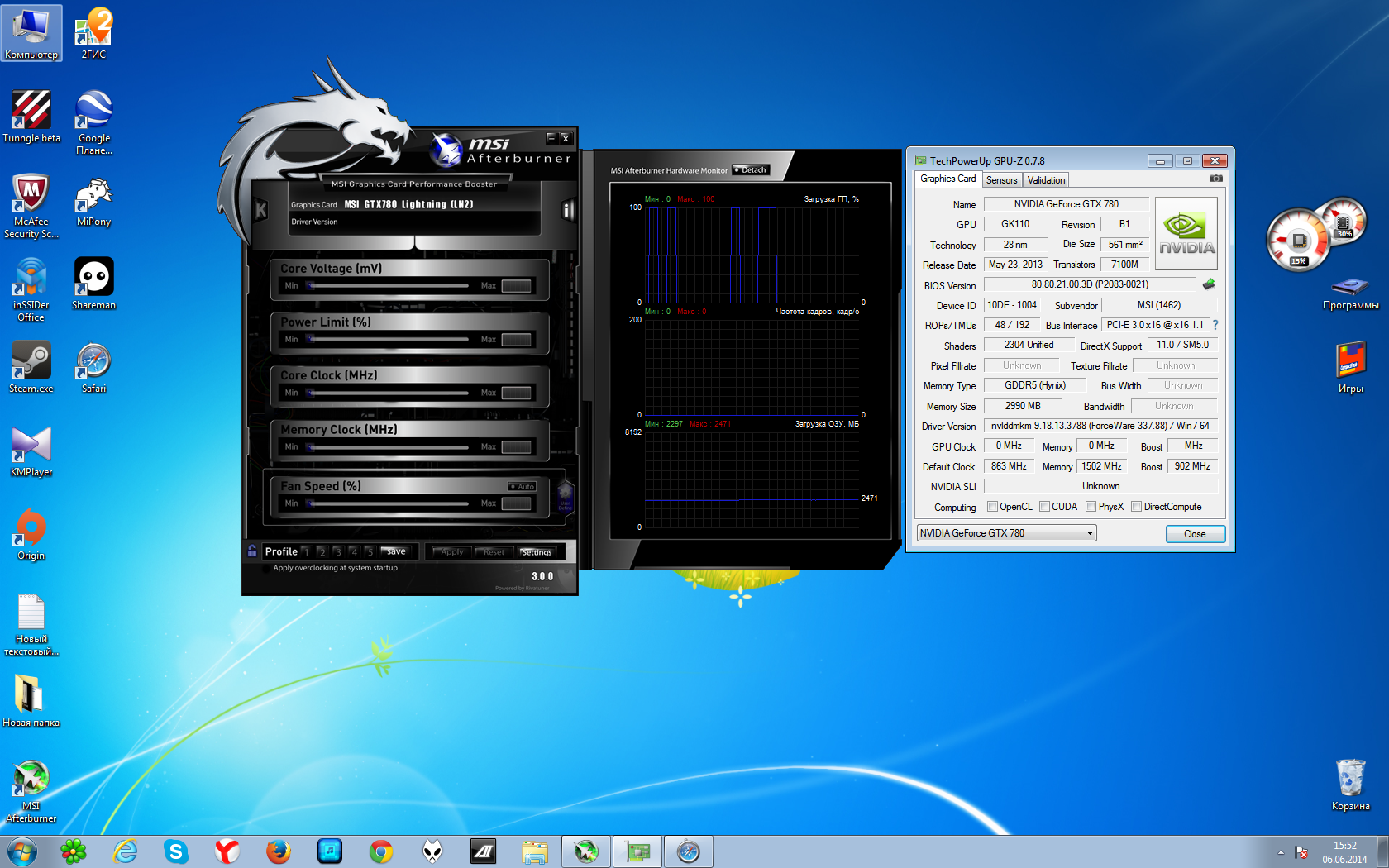Click the Bus Interface question mark icon
Image resolution: width=1389 pixels, height=868 pixels.
pos(1215,325)
